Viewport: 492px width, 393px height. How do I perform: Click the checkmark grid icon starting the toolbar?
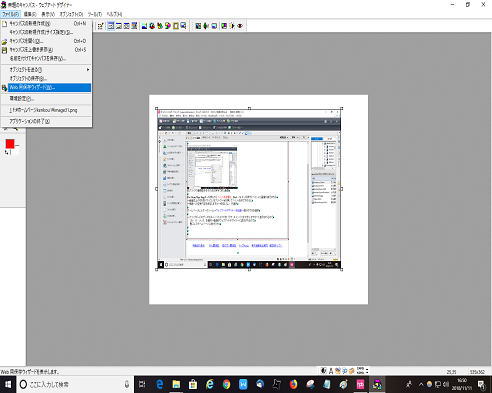pyautogui.click(x=100, y=26)
